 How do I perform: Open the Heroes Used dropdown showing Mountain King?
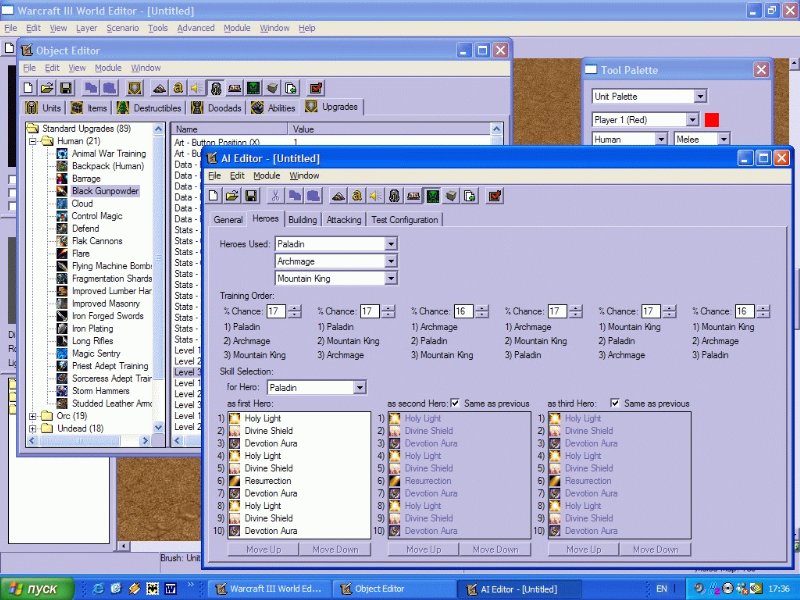[x=391, y=279]
